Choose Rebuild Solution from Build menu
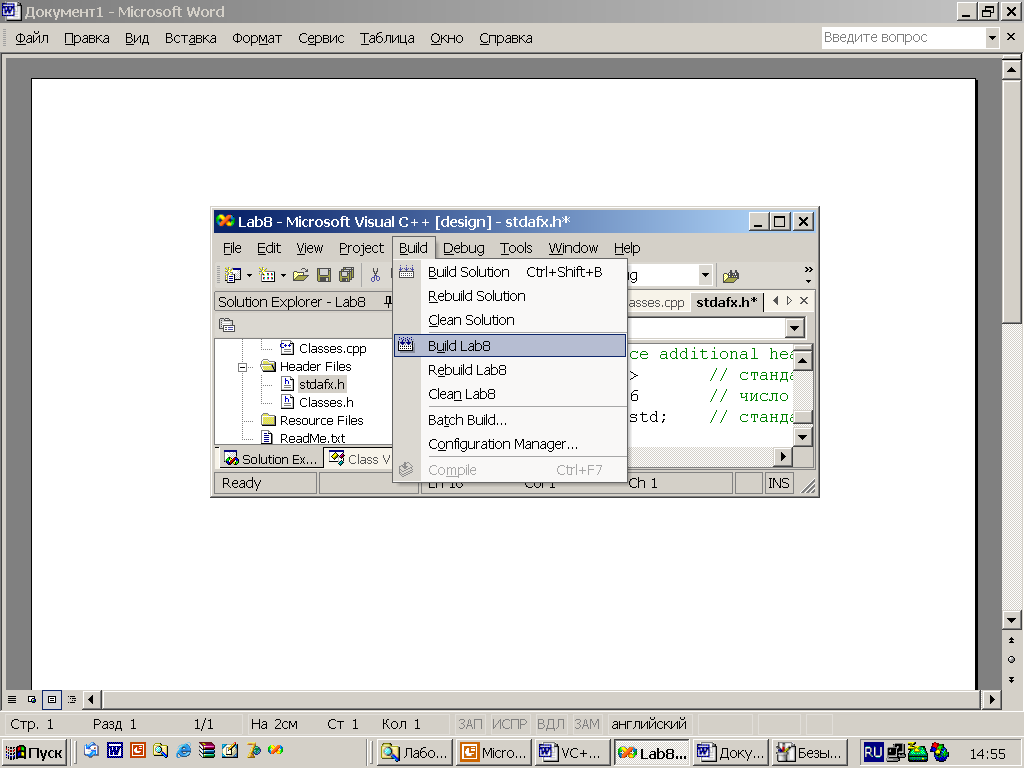Image resolution: width=1024 pixels, height=768 pixels. (x=510, y=296)
